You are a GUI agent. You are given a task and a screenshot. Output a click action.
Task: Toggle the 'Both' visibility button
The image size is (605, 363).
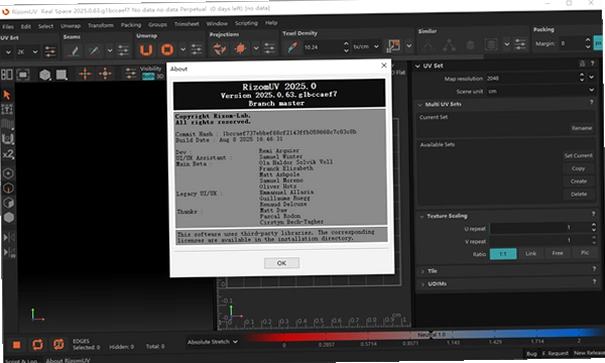148,76
